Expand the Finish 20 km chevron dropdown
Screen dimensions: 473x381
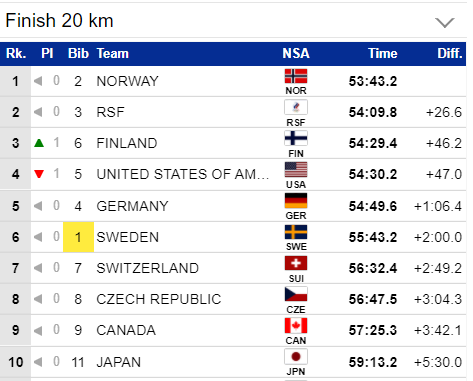(445, 23)
